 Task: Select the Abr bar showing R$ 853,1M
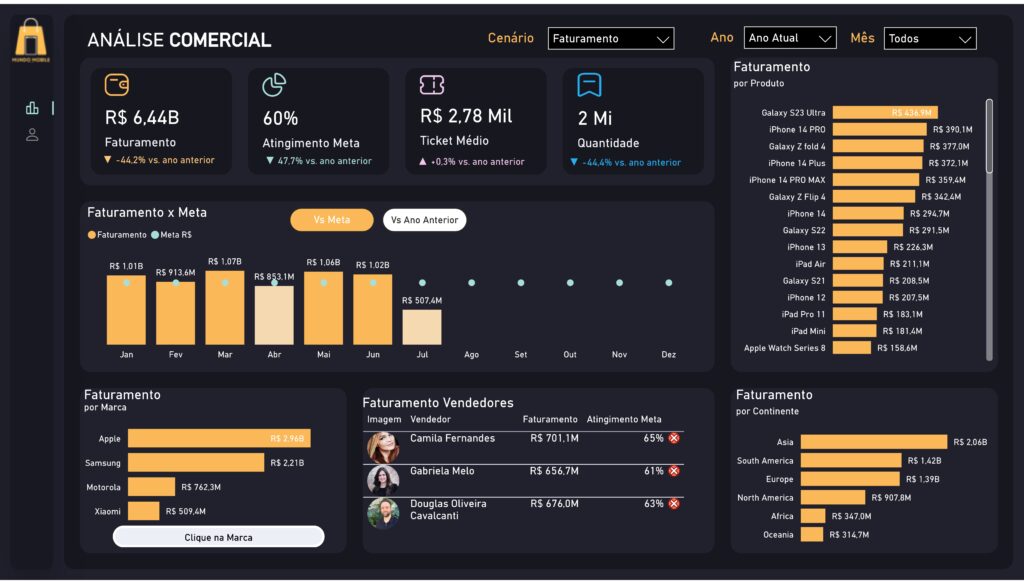point(274,316)
